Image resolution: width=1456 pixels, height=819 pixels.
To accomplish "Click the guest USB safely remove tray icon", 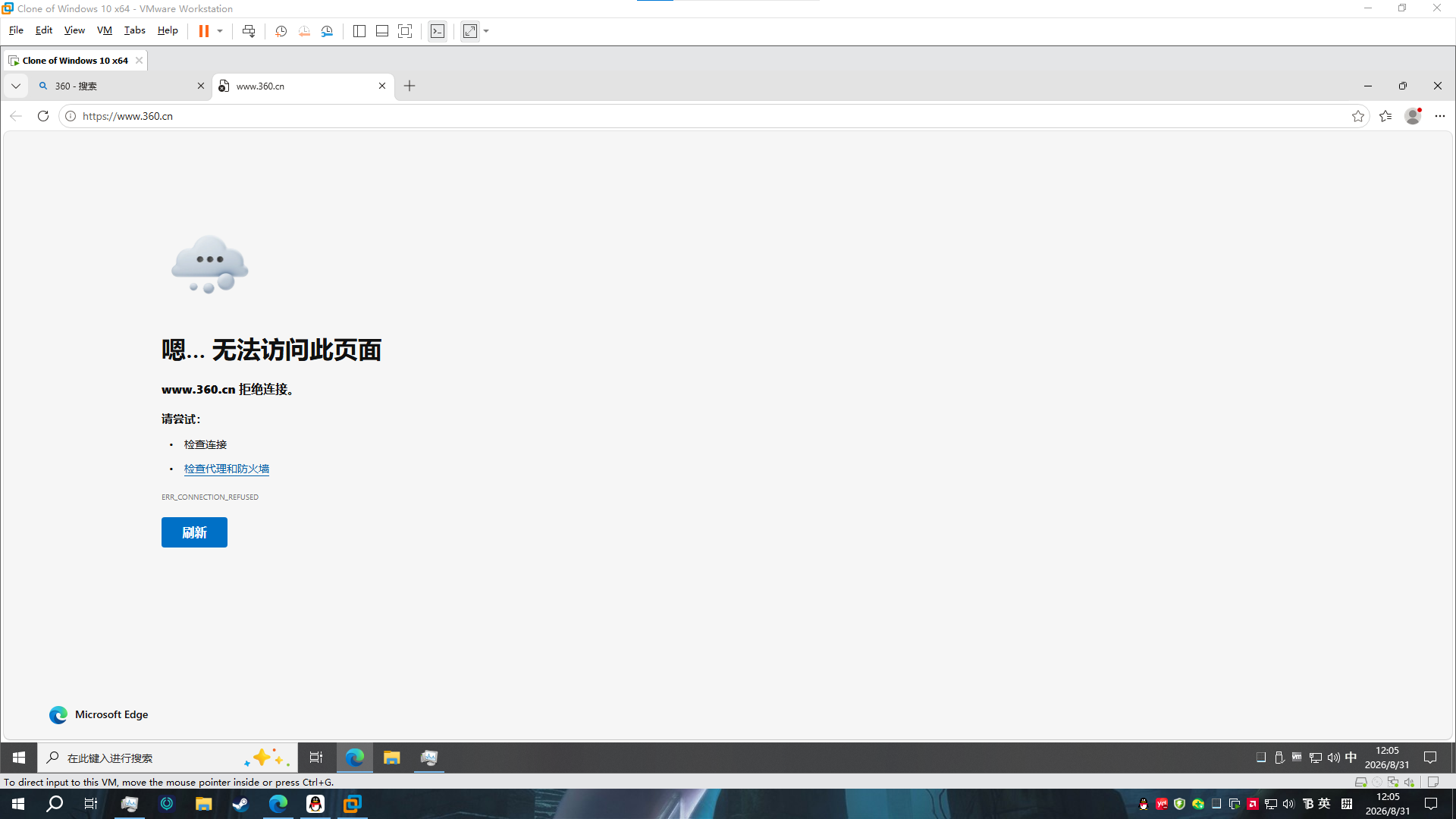I will [1279, 758].
